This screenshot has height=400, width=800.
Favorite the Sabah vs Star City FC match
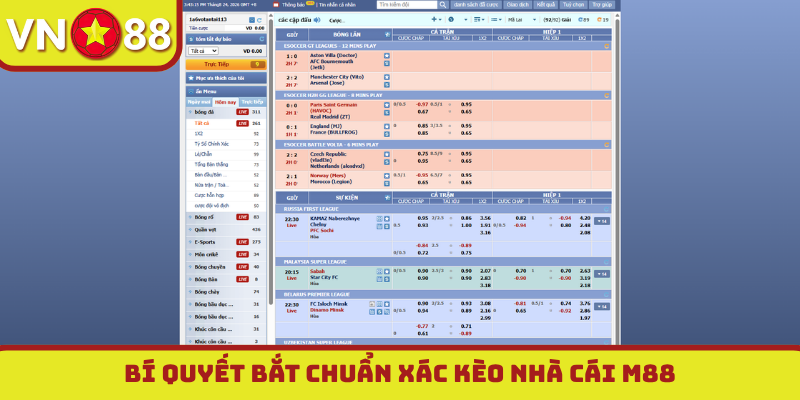(387, 271)
